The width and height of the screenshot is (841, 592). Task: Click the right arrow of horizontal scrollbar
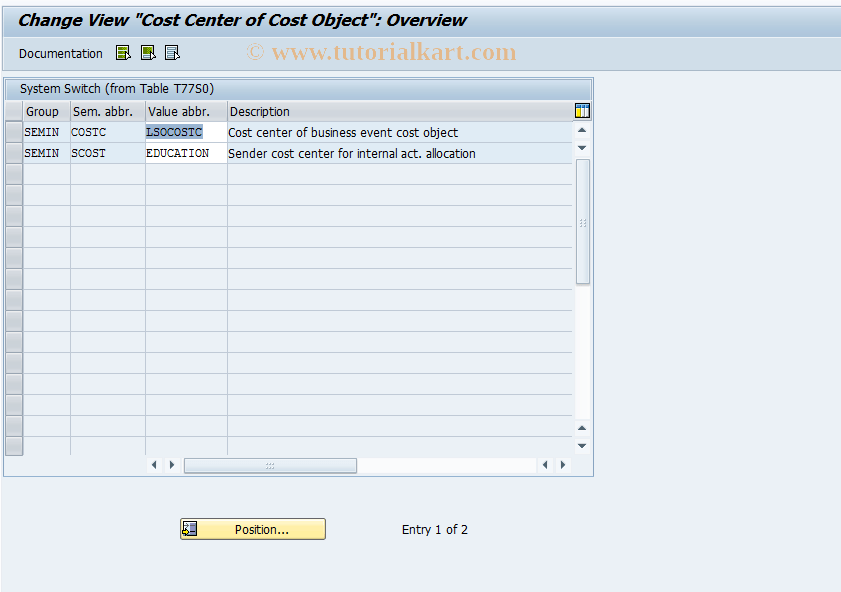170,465
